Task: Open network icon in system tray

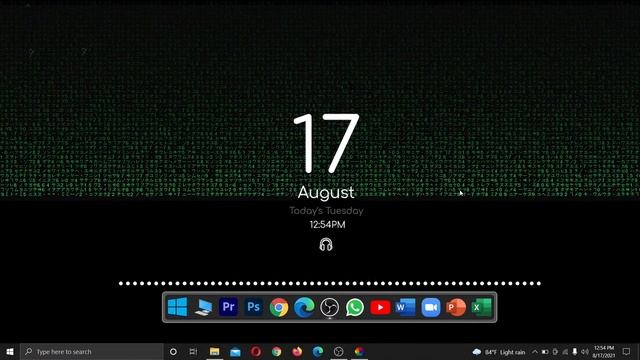Action: tap(565, 352)
